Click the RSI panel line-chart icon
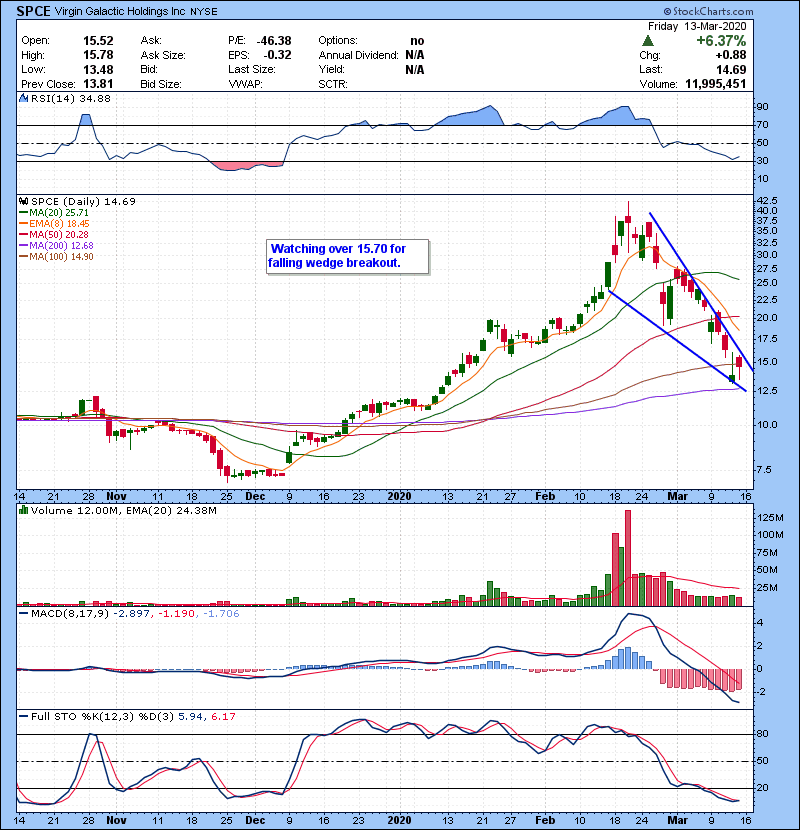Screen dimensions: 800x830 23,98
